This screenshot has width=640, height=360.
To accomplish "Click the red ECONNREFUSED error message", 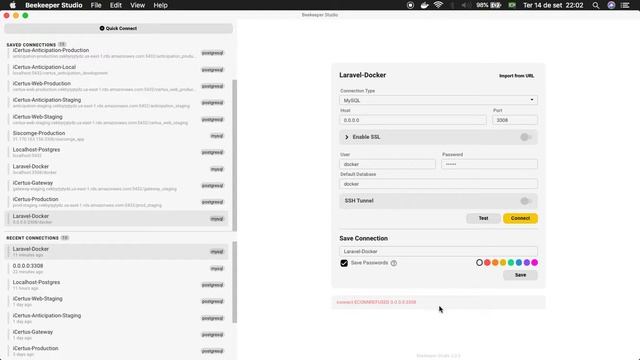I will pos(376,302).
